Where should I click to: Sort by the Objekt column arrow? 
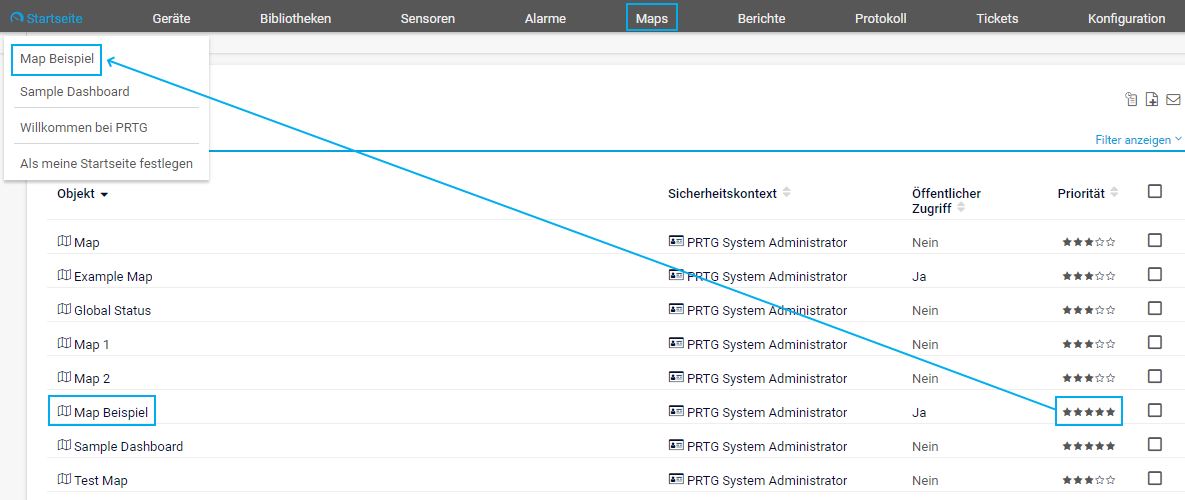pyautogui.click(x=104, y=194)
